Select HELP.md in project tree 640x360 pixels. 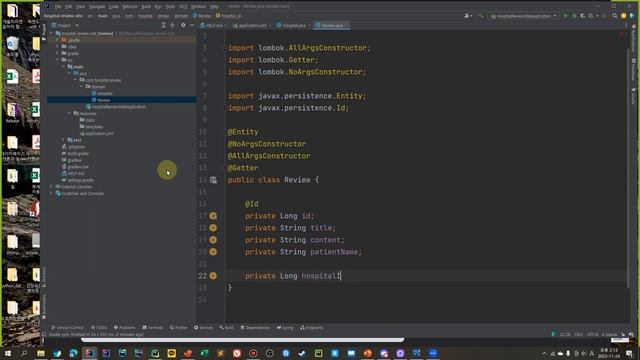pos(73,173)
